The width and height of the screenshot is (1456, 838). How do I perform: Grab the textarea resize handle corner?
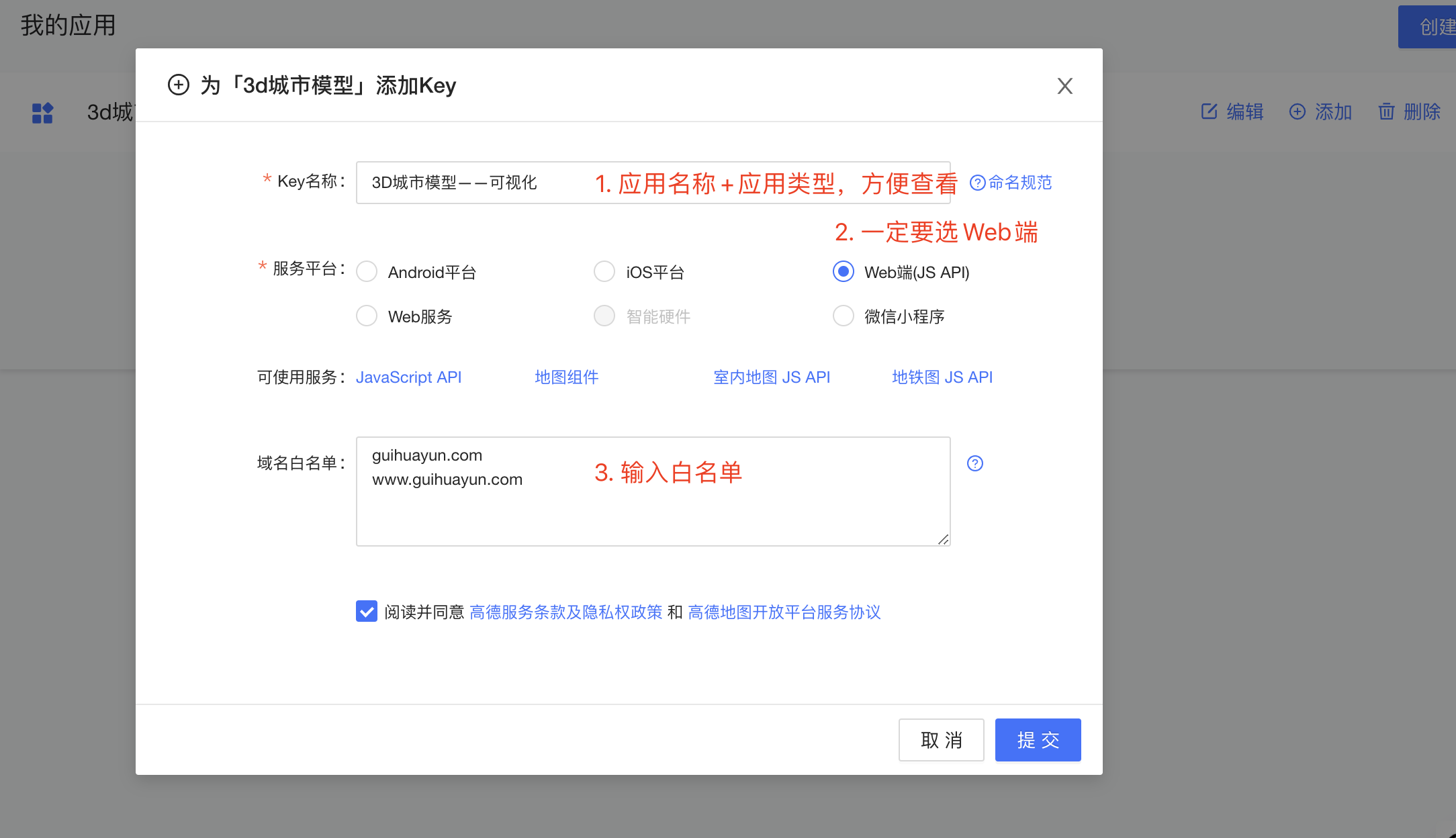(x=943, y=539)
